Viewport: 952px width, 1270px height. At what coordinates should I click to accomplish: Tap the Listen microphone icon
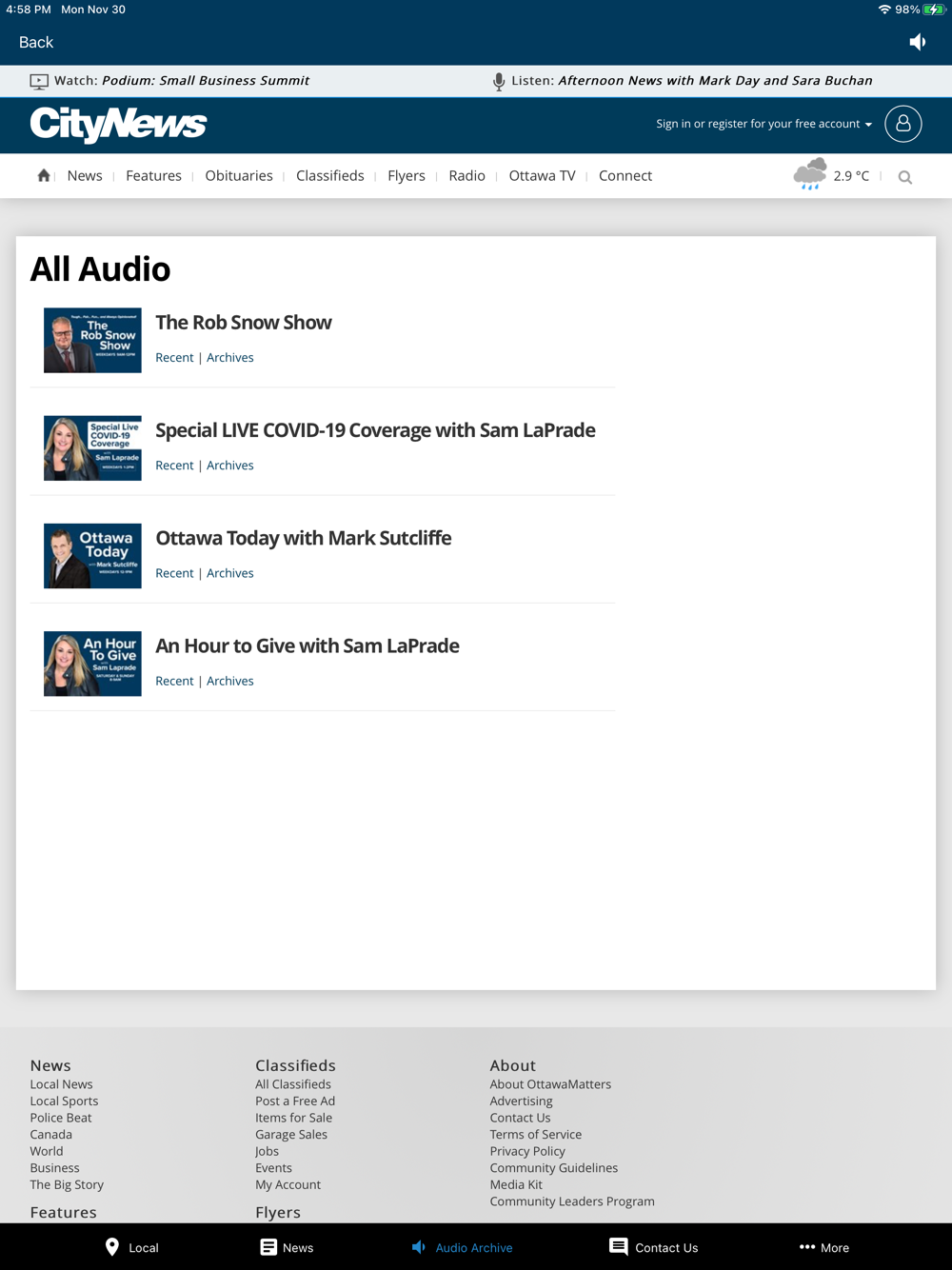pos(499,81)
